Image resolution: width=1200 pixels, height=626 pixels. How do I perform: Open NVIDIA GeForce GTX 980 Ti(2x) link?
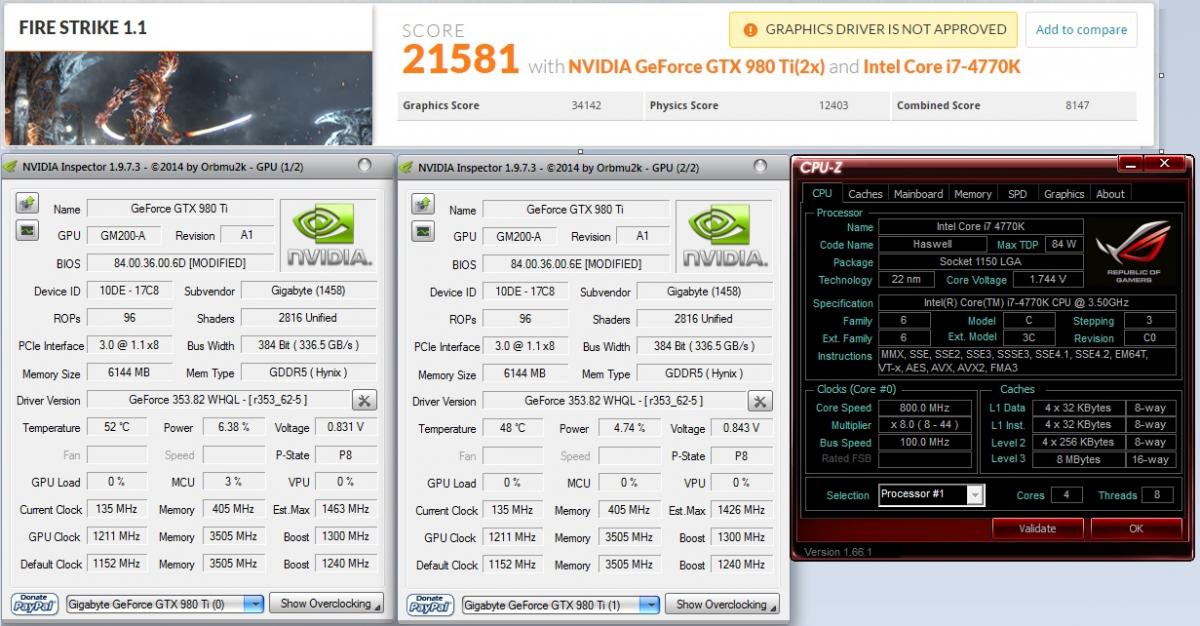[x=696, y=67]
